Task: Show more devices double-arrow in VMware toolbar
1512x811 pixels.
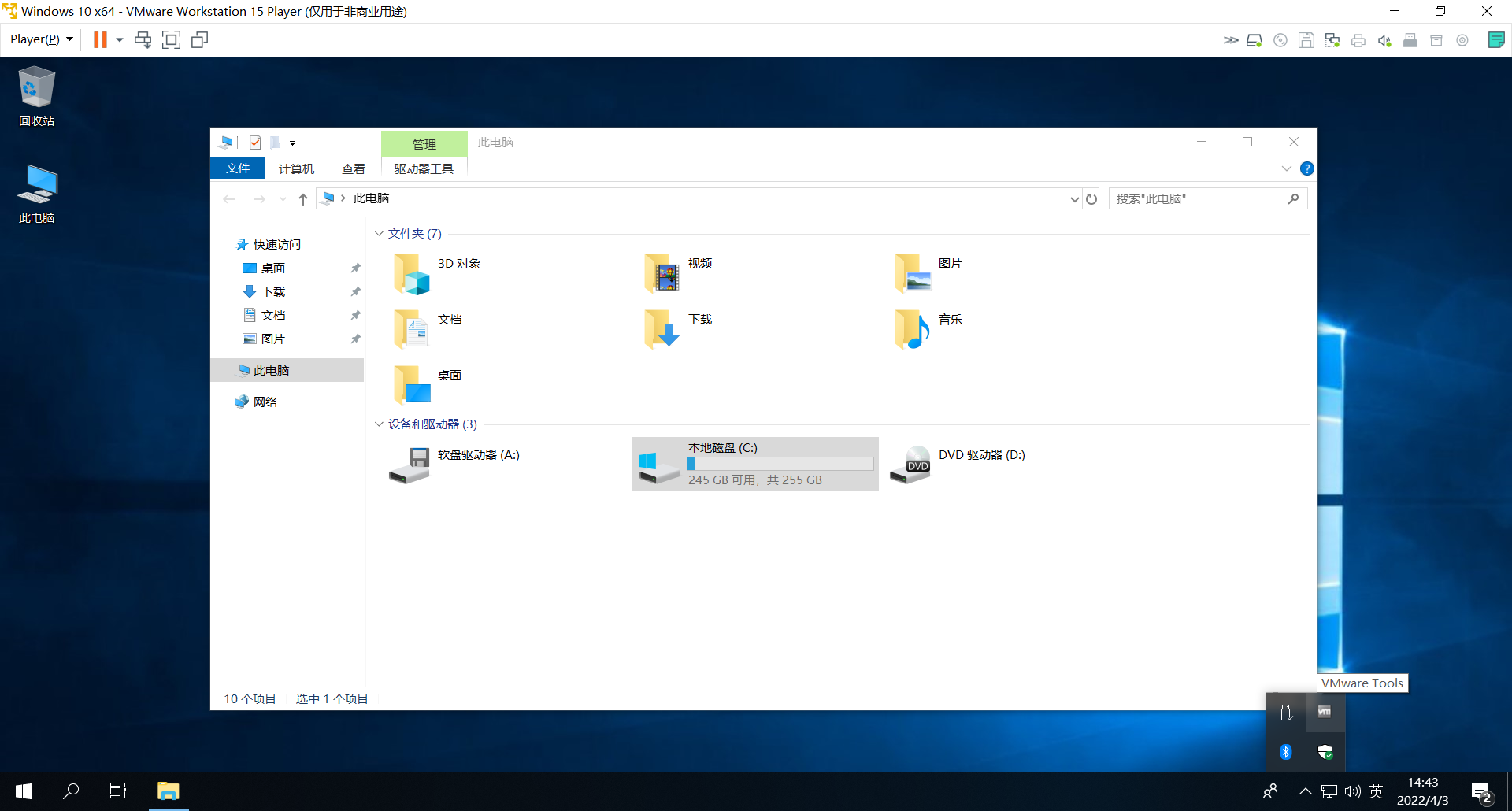Action: 1230,40
